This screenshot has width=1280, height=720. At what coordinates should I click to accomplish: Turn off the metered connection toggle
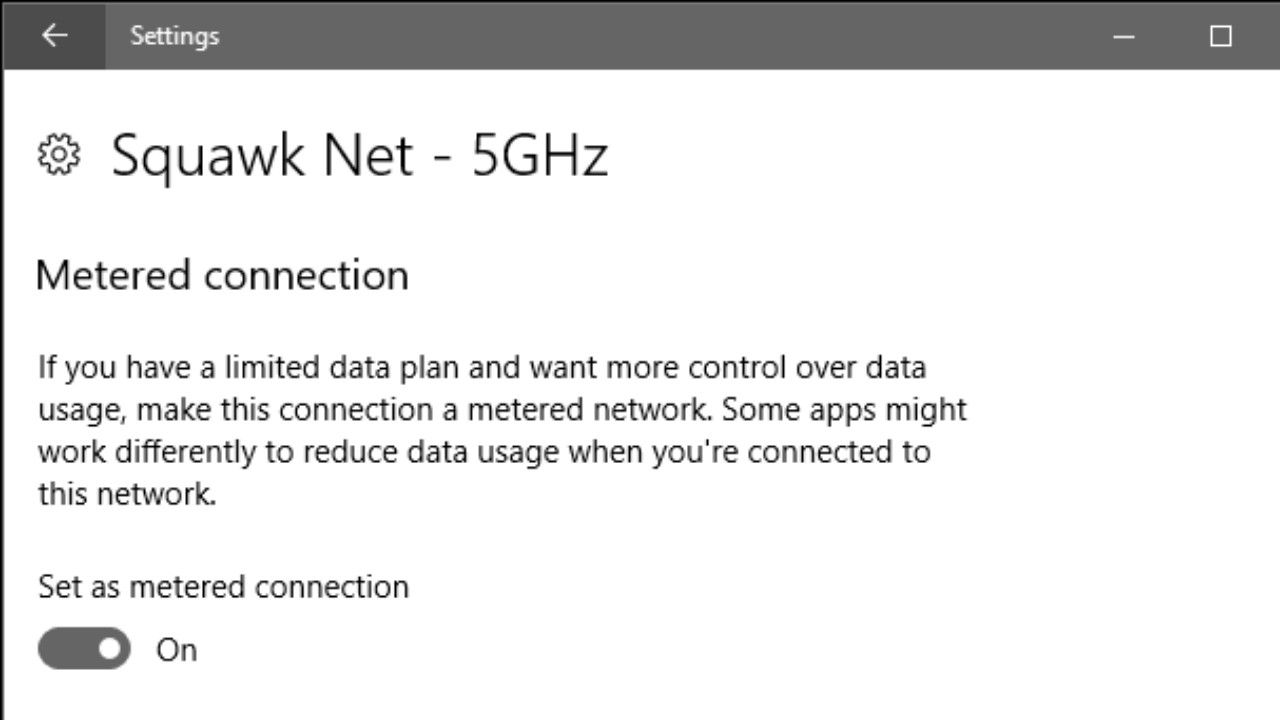point(84,649)
